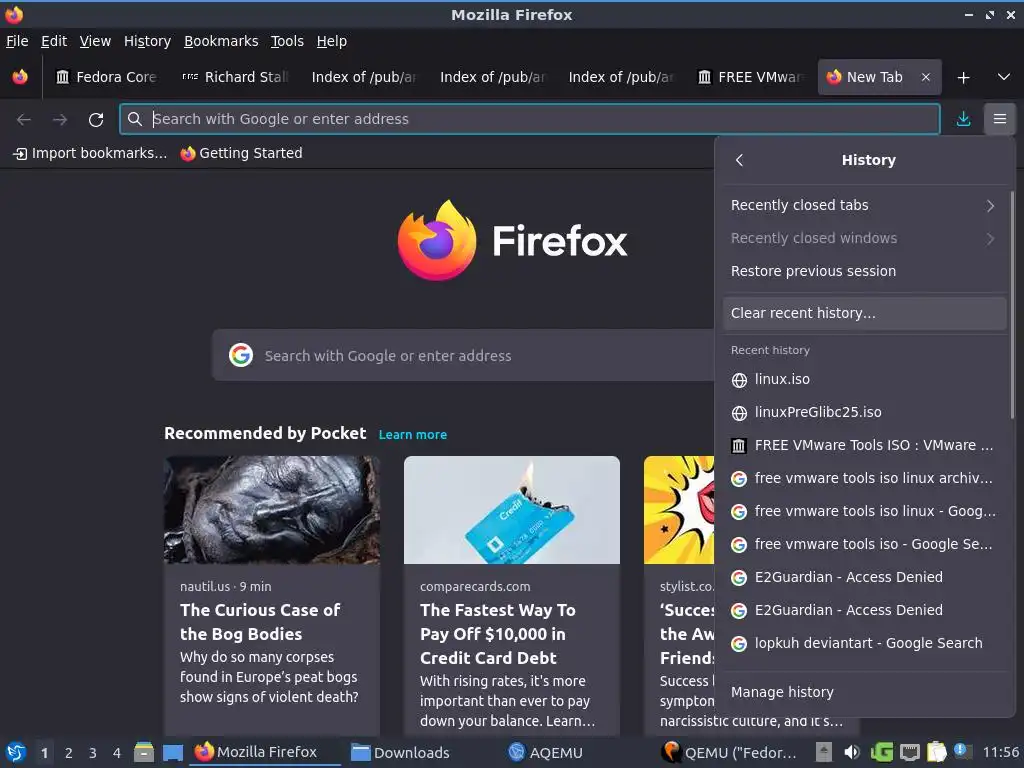This screenshot has width=1024, height=768.
Task: Open the Bookmarks menu
Action: pos(221,41)
